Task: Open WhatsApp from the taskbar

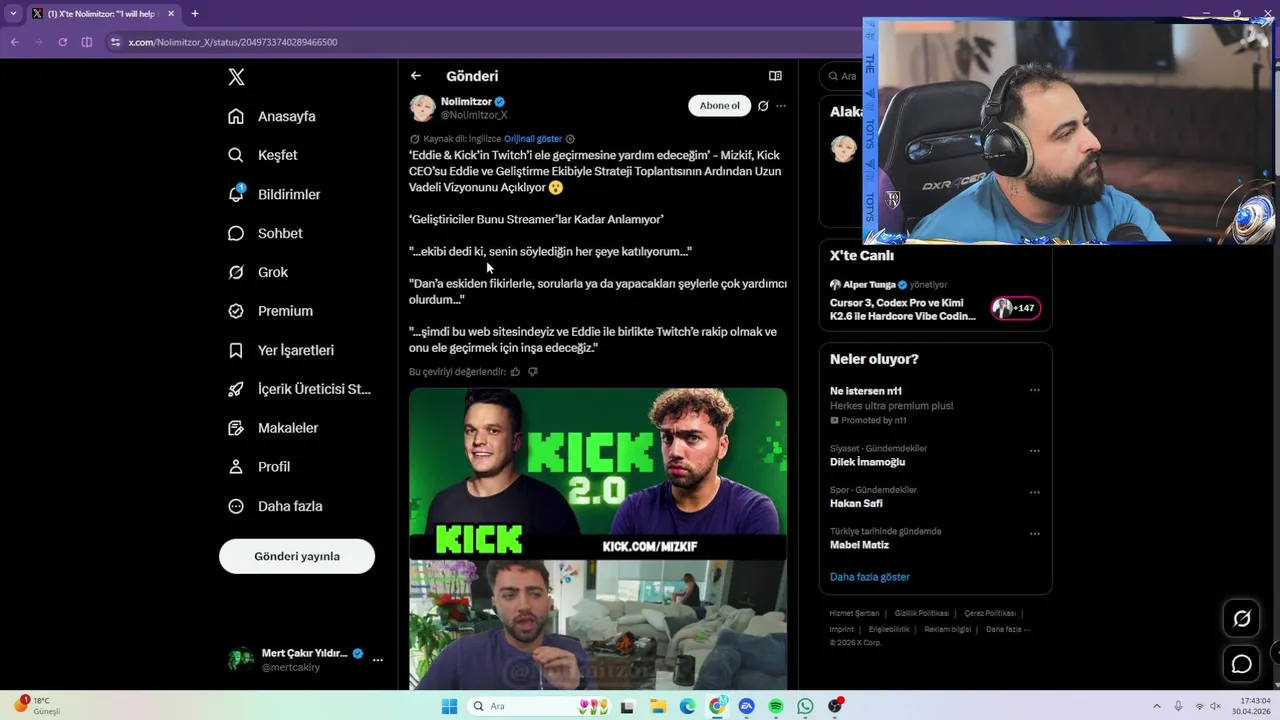Action: [805, 706]
